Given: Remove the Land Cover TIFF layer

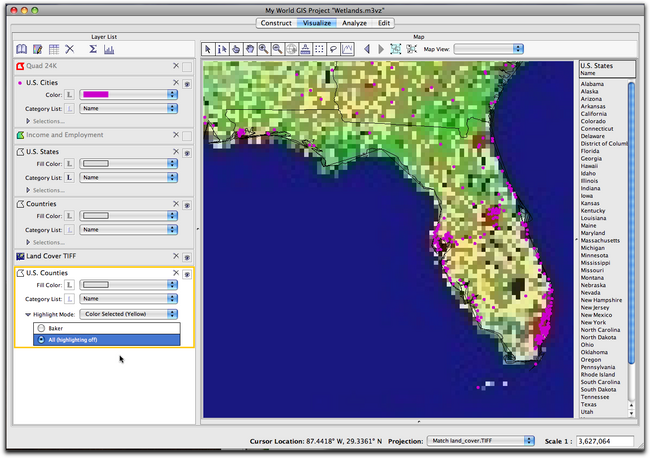Looking at the screenshot, I should point(175,256).
